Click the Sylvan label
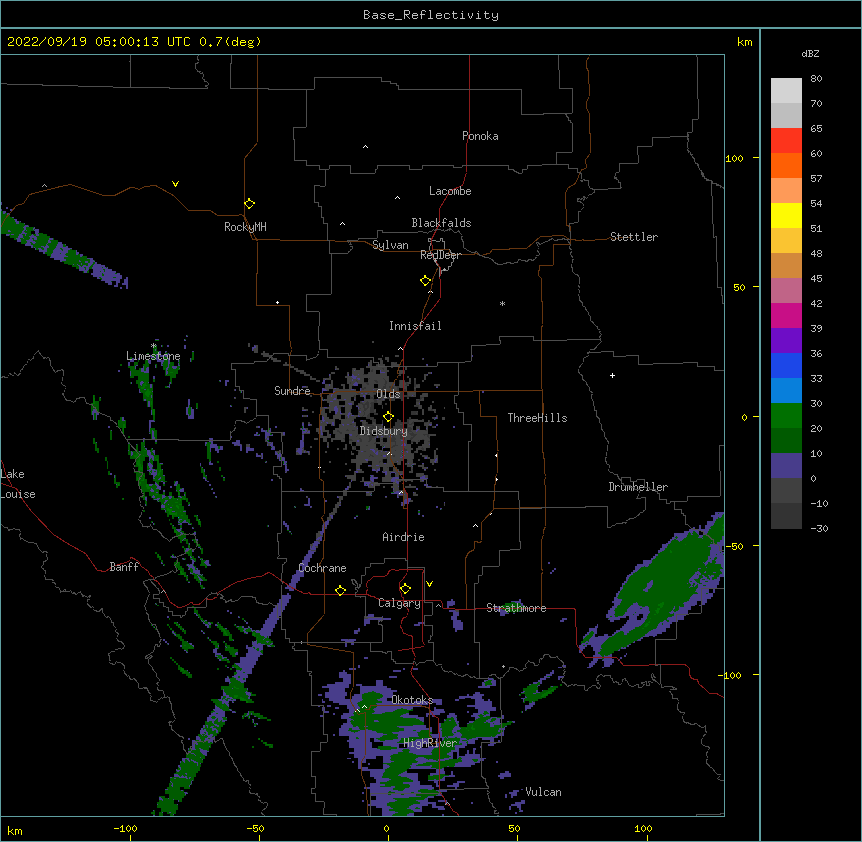862x842 pixels. click(x=390, y=245)
